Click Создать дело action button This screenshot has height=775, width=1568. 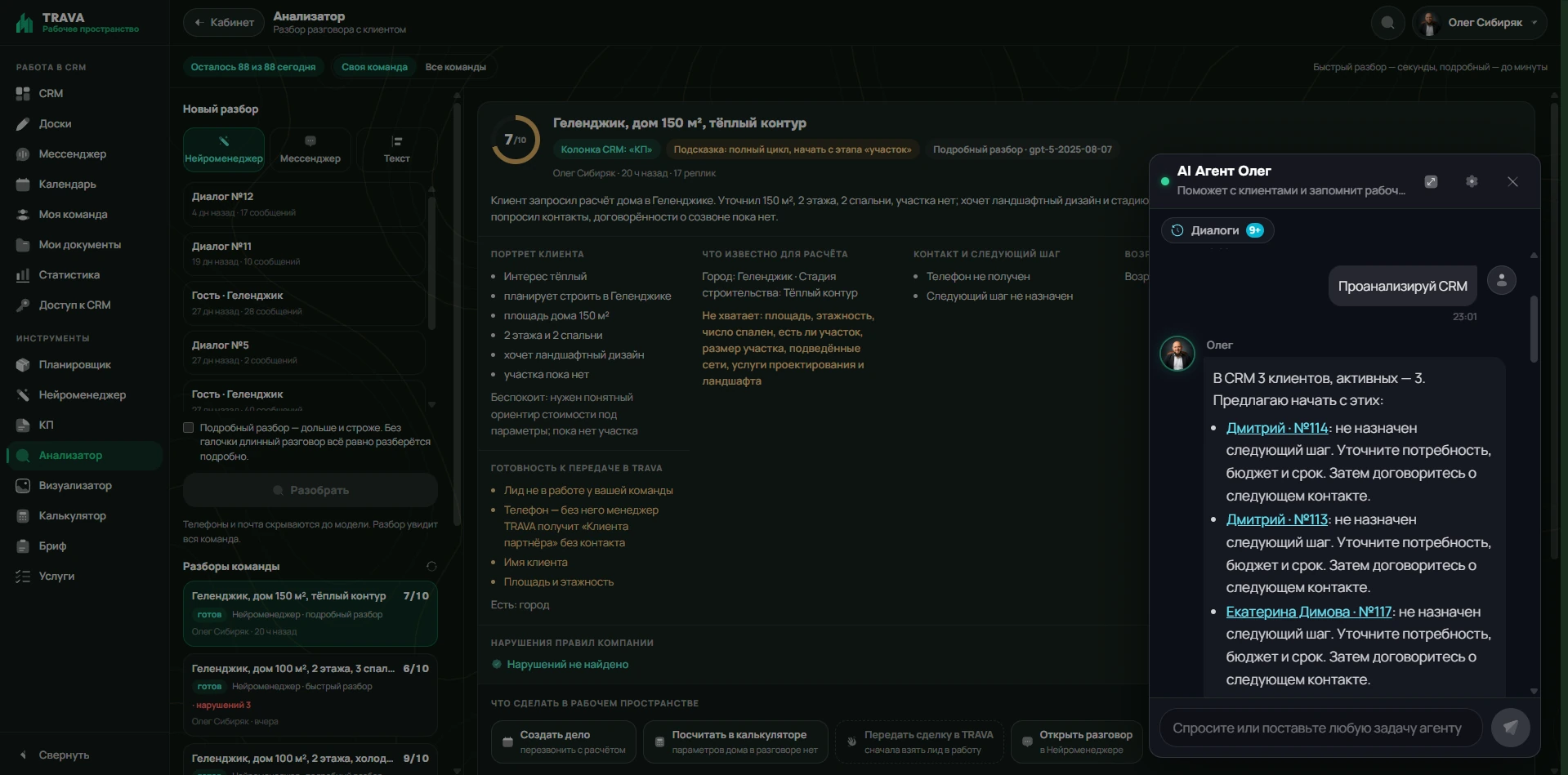[x=564, y=742]
